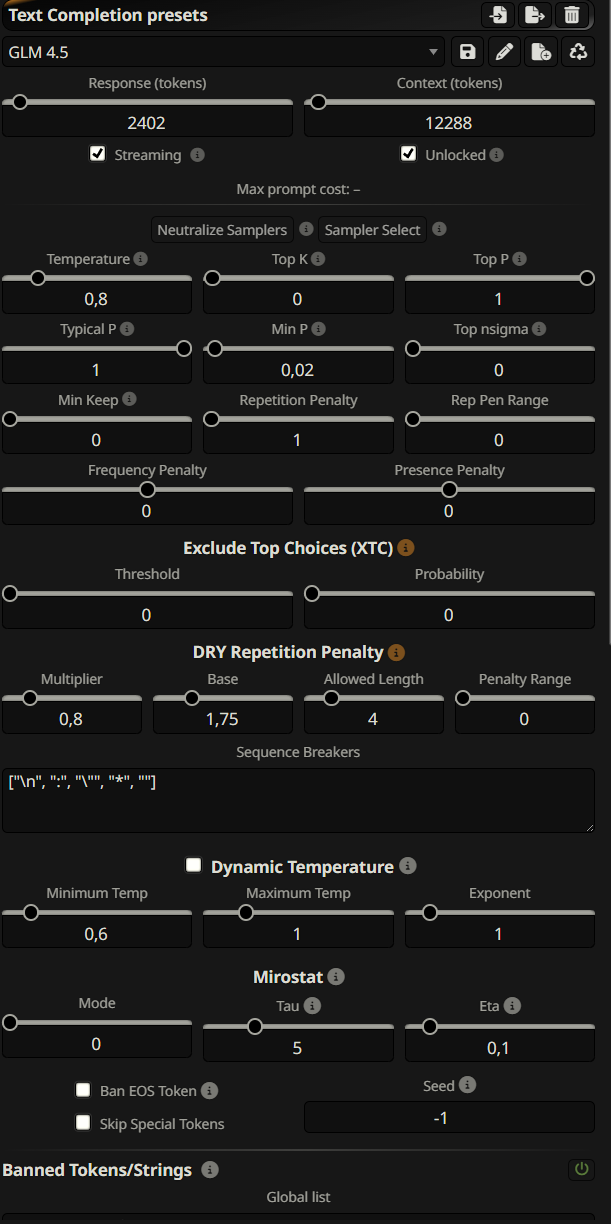Save the current preset with the floppy-disk icon
This screenshot has height=1224, width=611.
466,52
